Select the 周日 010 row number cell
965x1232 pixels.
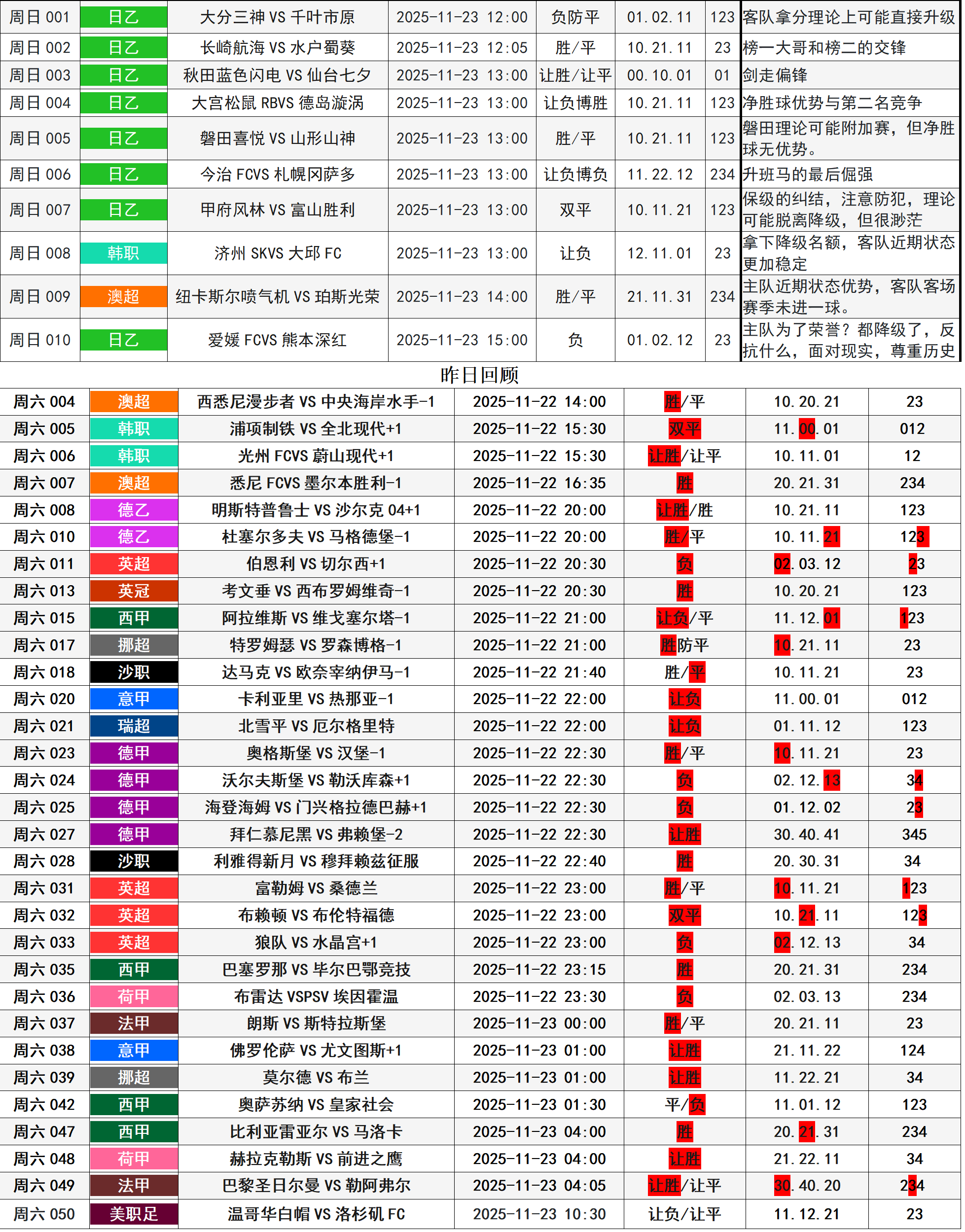tap(40, 340)
